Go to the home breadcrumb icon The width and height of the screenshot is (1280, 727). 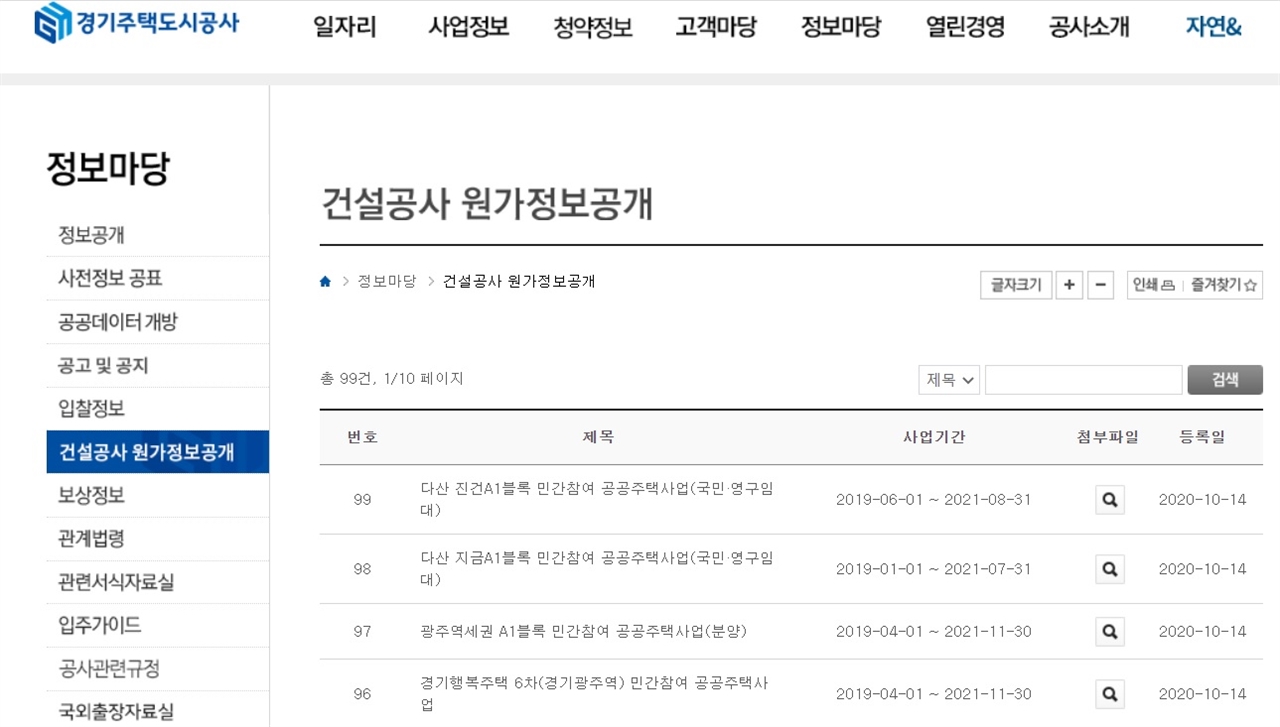[325, 282]
